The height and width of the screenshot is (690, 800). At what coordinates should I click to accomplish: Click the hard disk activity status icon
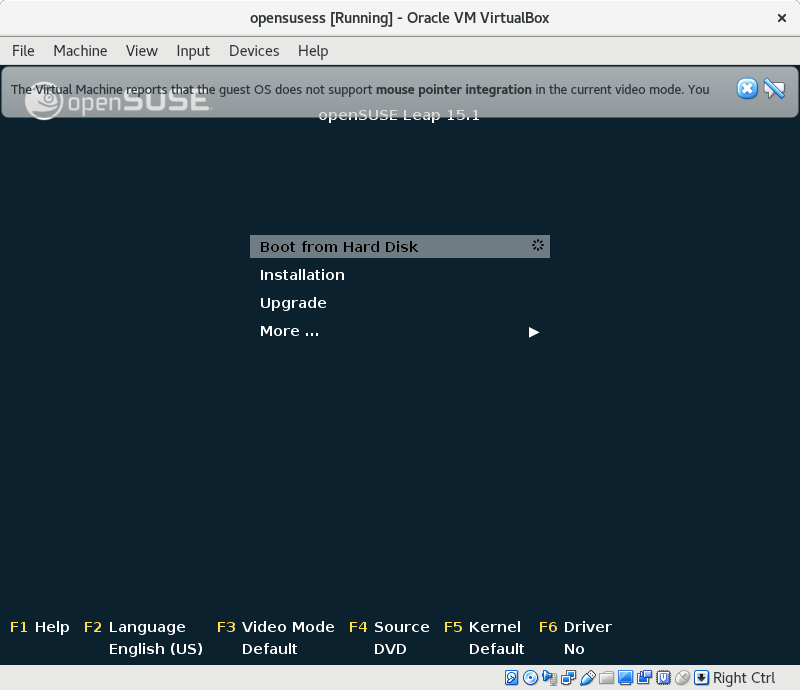click(512, 677)
